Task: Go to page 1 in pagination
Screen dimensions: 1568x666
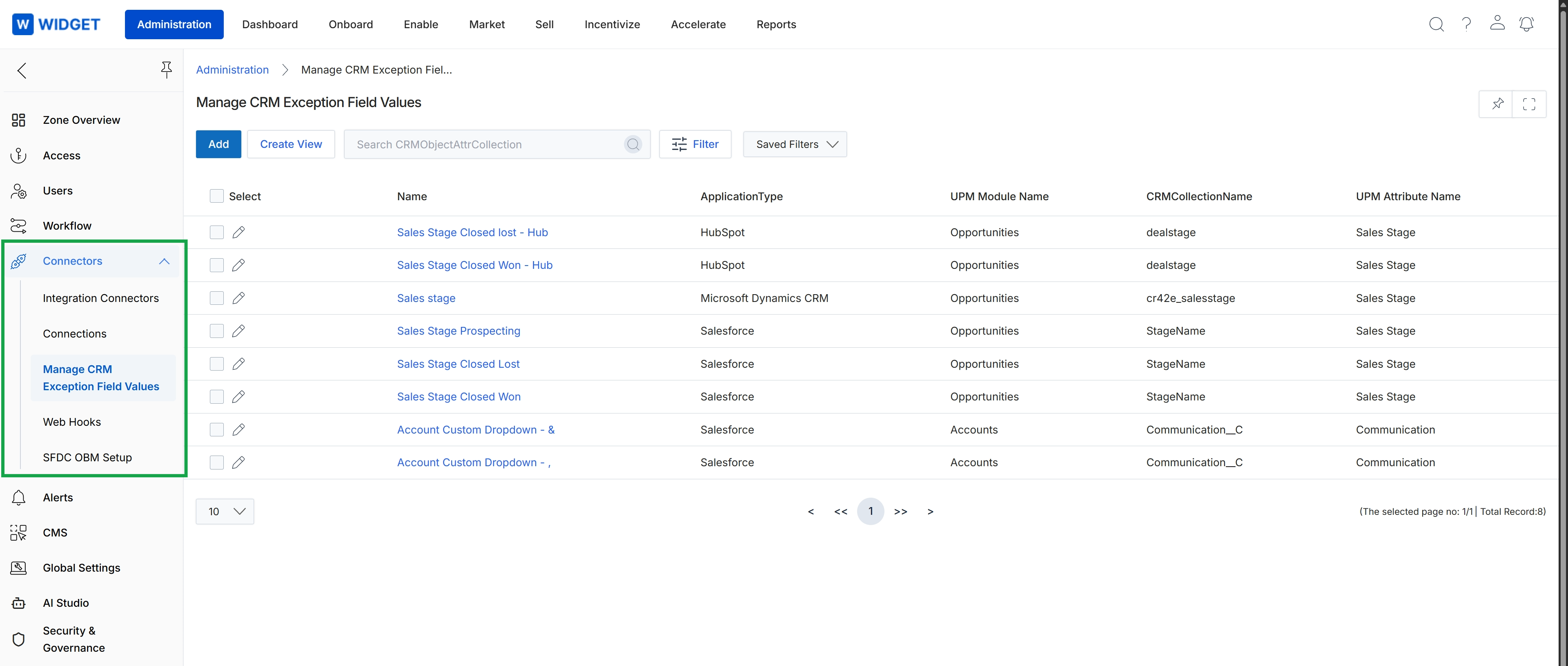Action: (x=871, y=512)
